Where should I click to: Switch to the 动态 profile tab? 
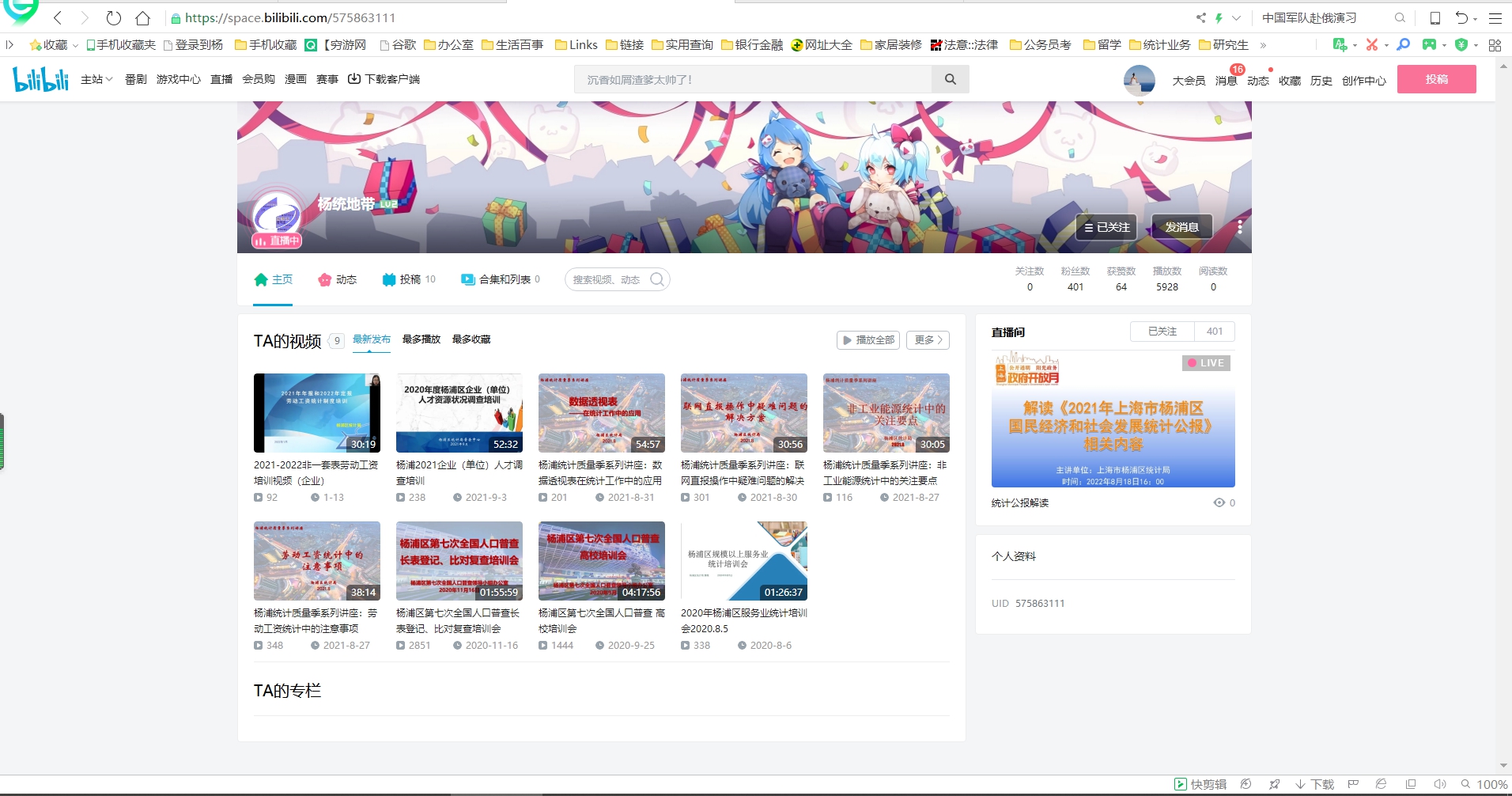click(x=338, y=279)
